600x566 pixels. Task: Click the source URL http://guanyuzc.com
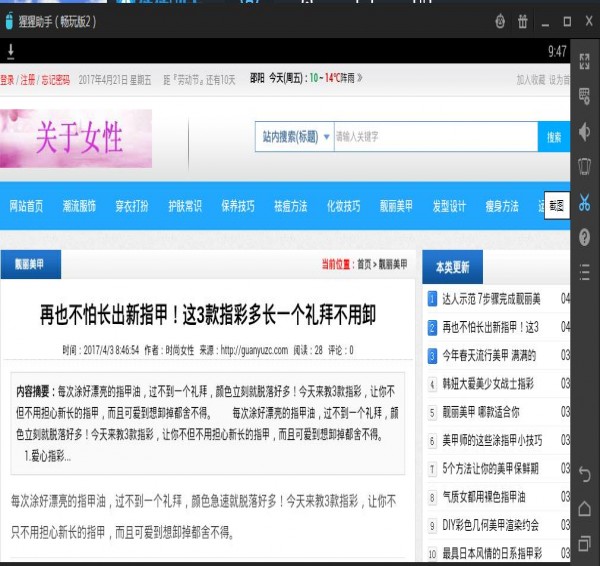pos(254,350)
